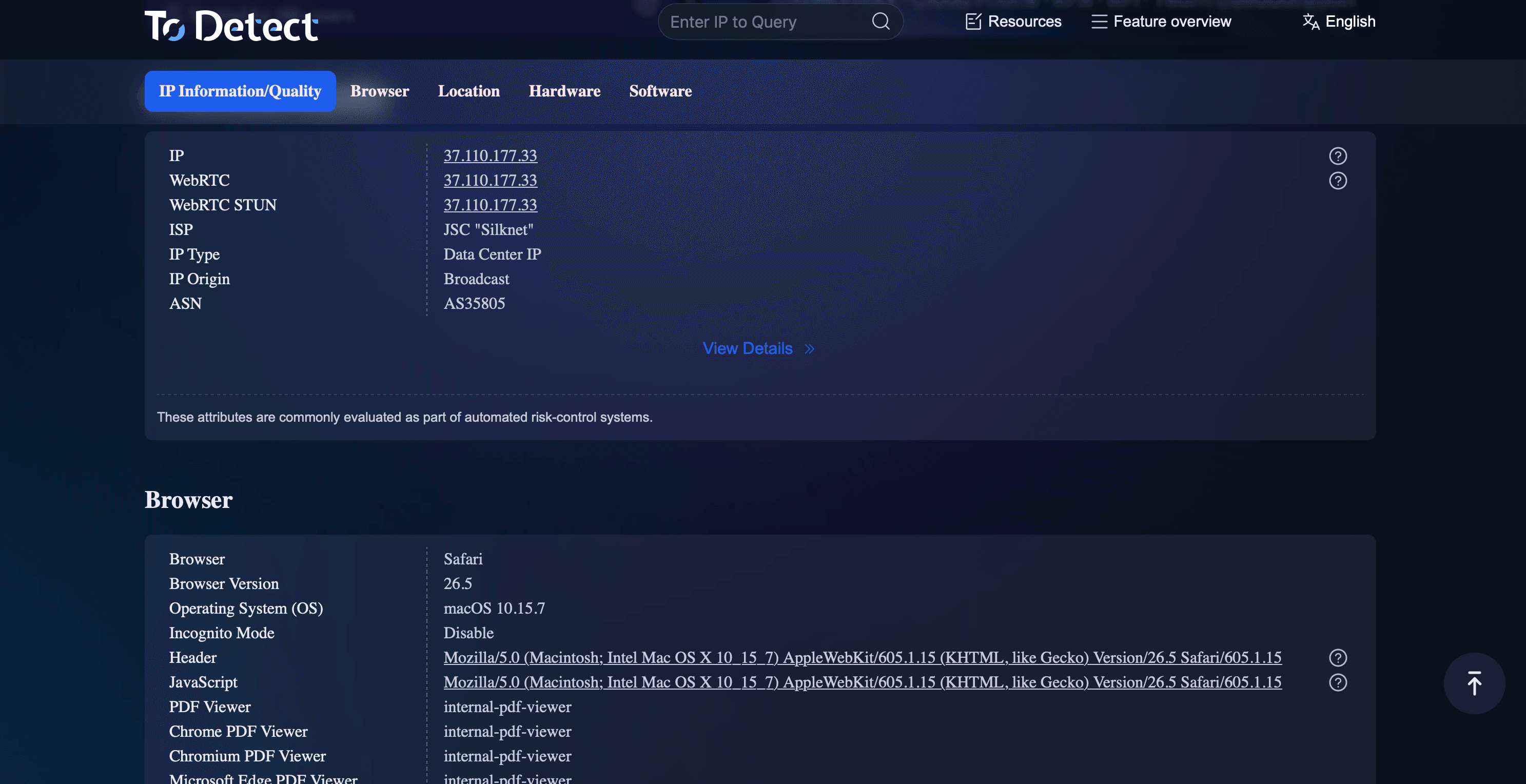1526x784 pixels.
Task: Click the back to top arrow button
Action: (x=1474, y=683)
